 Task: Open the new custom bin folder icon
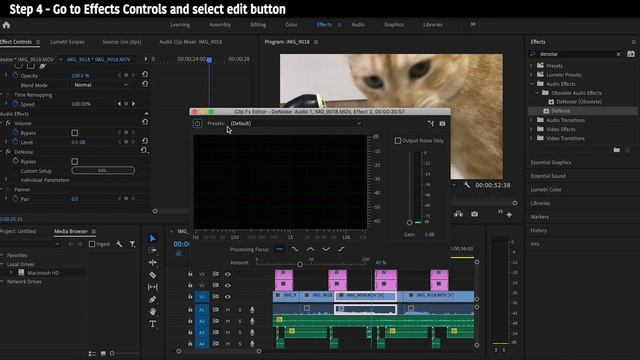pyautogui.click(x=617, y=150)
